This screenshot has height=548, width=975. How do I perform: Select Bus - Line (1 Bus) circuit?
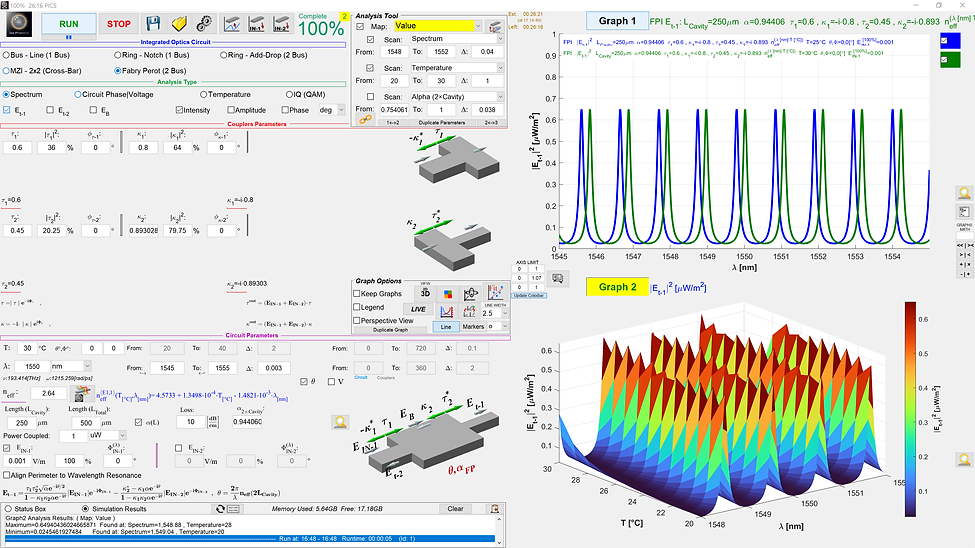coord(6,55)
